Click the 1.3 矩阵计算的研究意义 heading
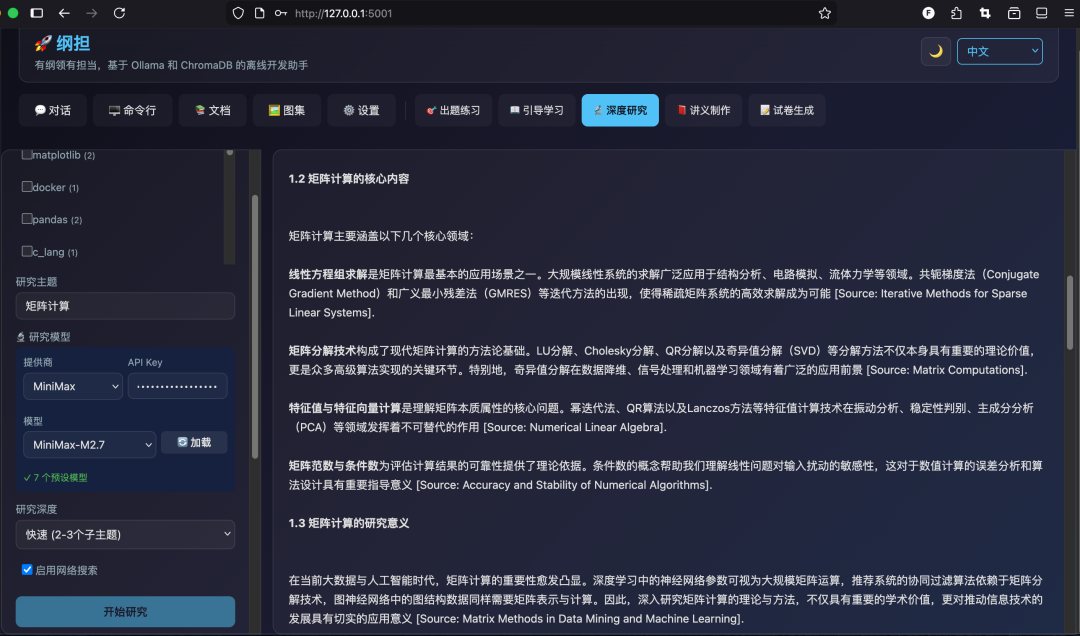 [349, 523]
